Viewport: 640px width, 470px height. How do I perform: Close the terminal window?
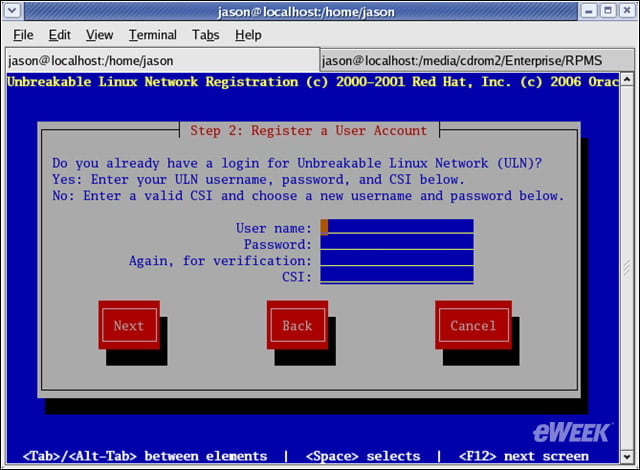pos(627,11)
